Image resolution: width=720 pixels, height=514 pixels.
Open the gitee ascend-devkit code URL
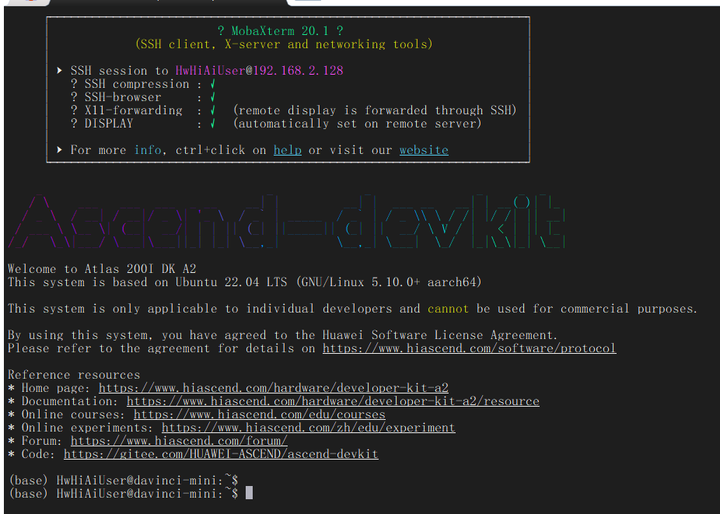[x=221, y=454]
